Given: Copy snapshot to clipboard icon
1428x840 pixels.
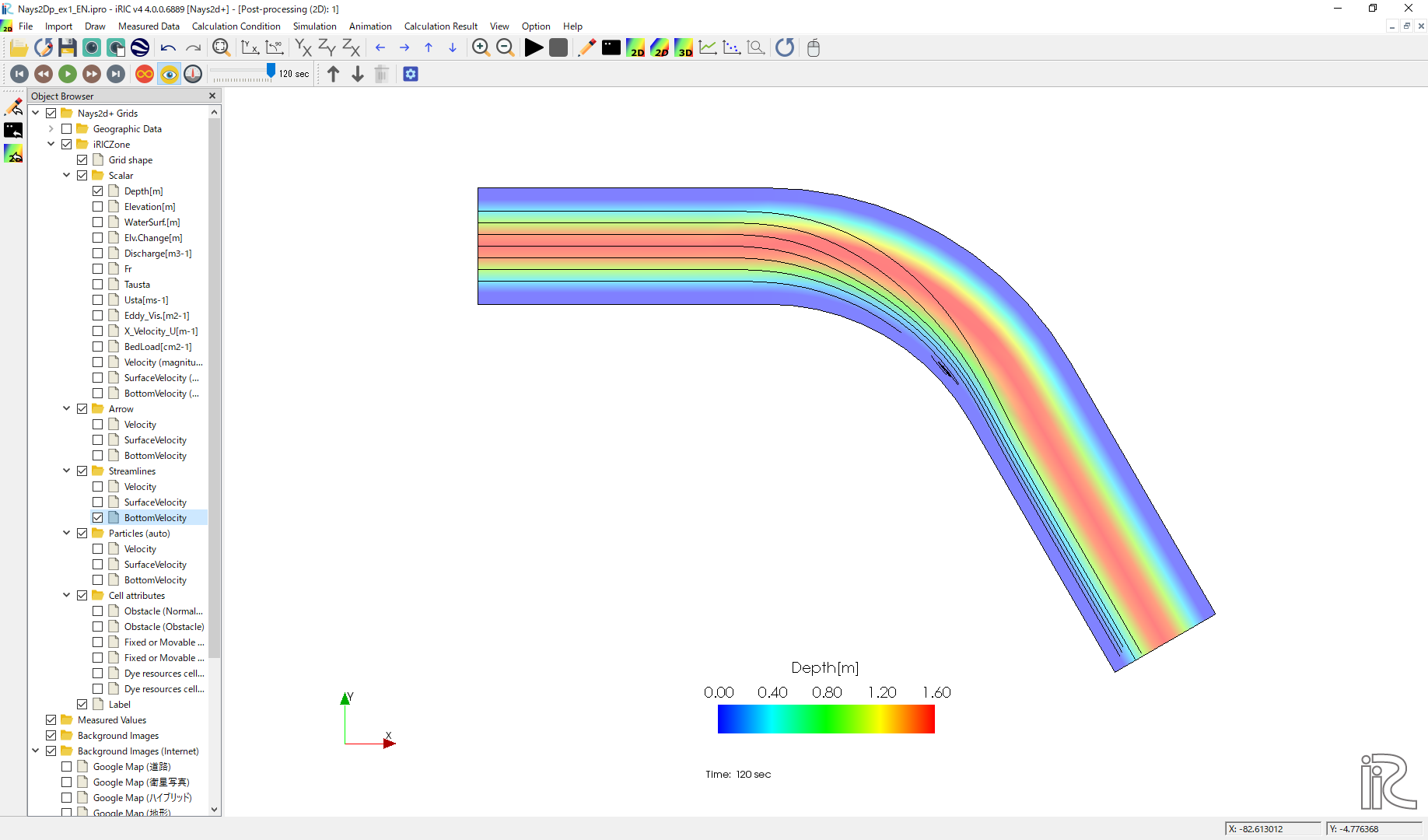Looking at the screenshot, I should (x=116, y=47).
